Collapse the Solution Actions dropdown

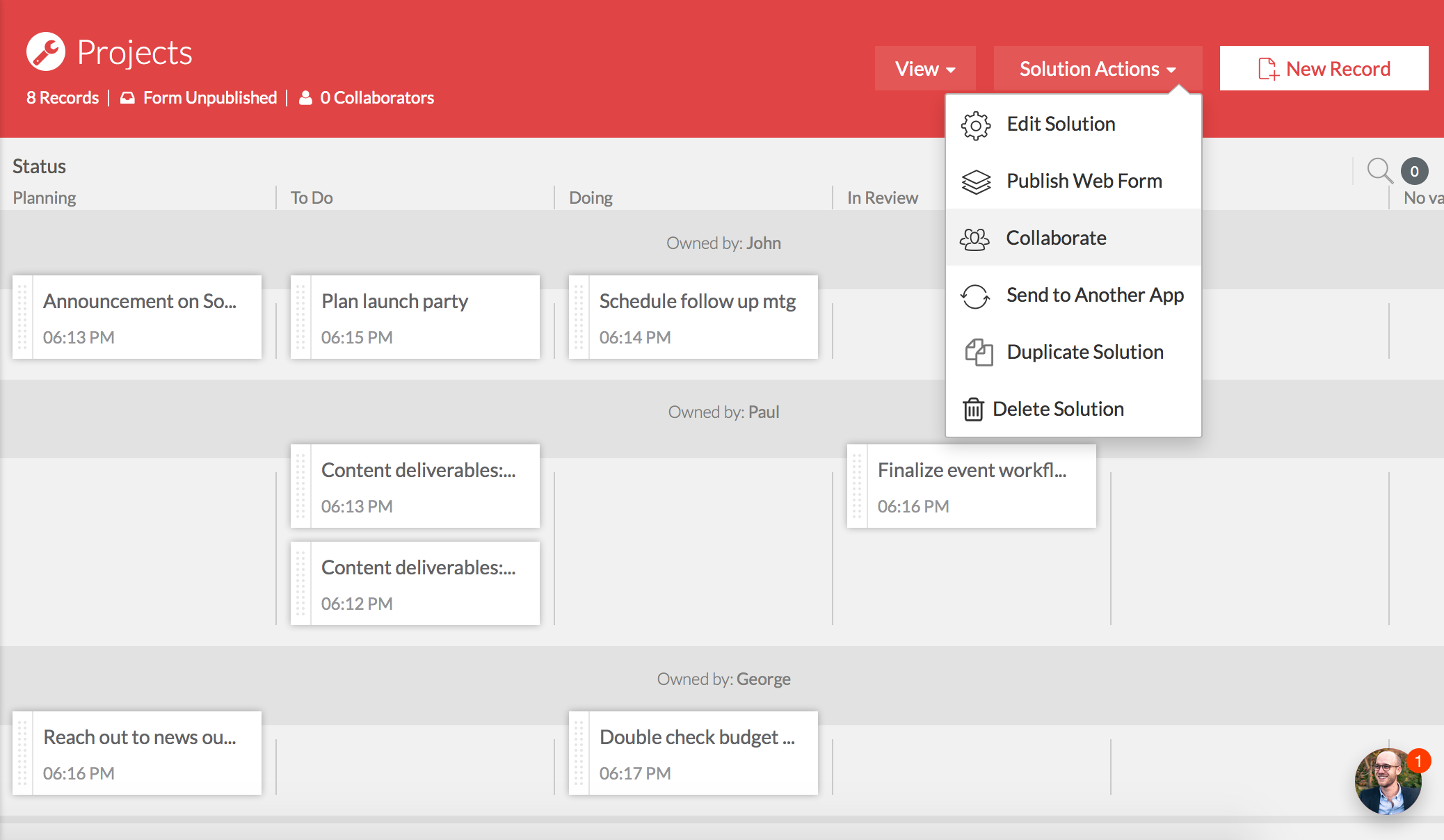pyautogui.click(x=1097, y=69)
